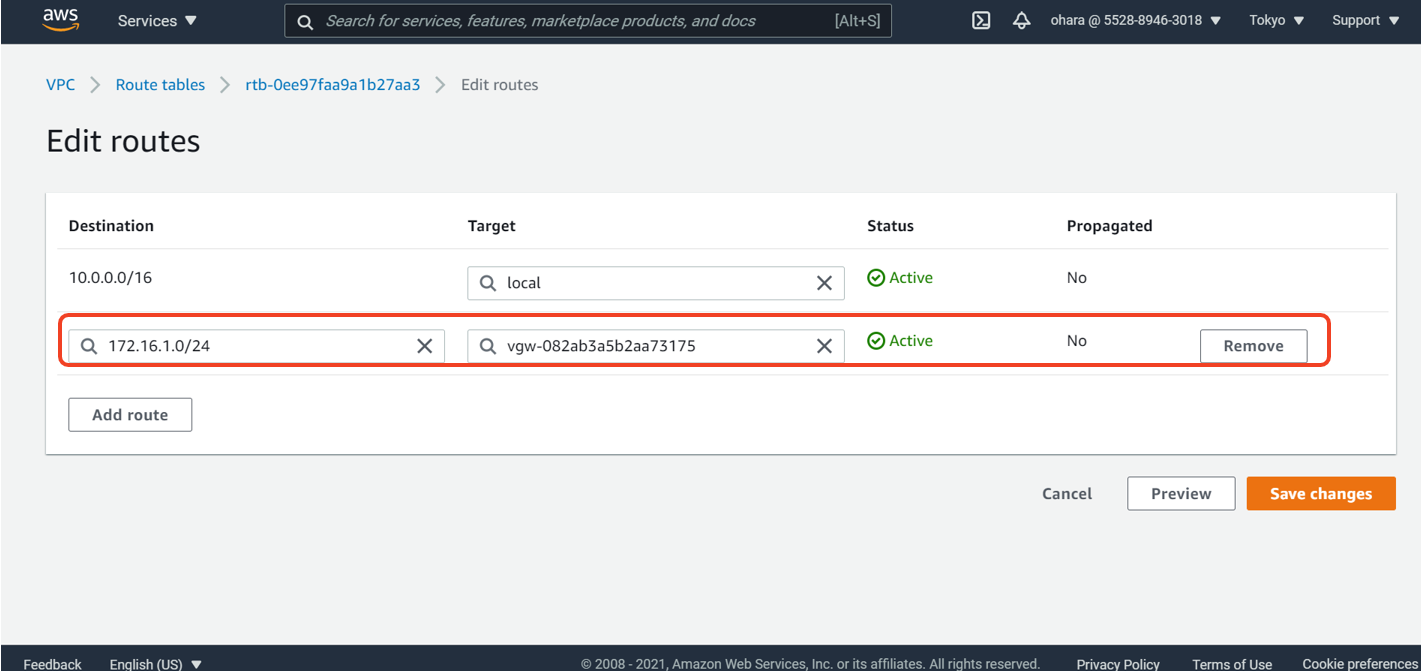Open the Privacy Policy footer link
1421x671 pixels.
click(x=1118, y=664)
